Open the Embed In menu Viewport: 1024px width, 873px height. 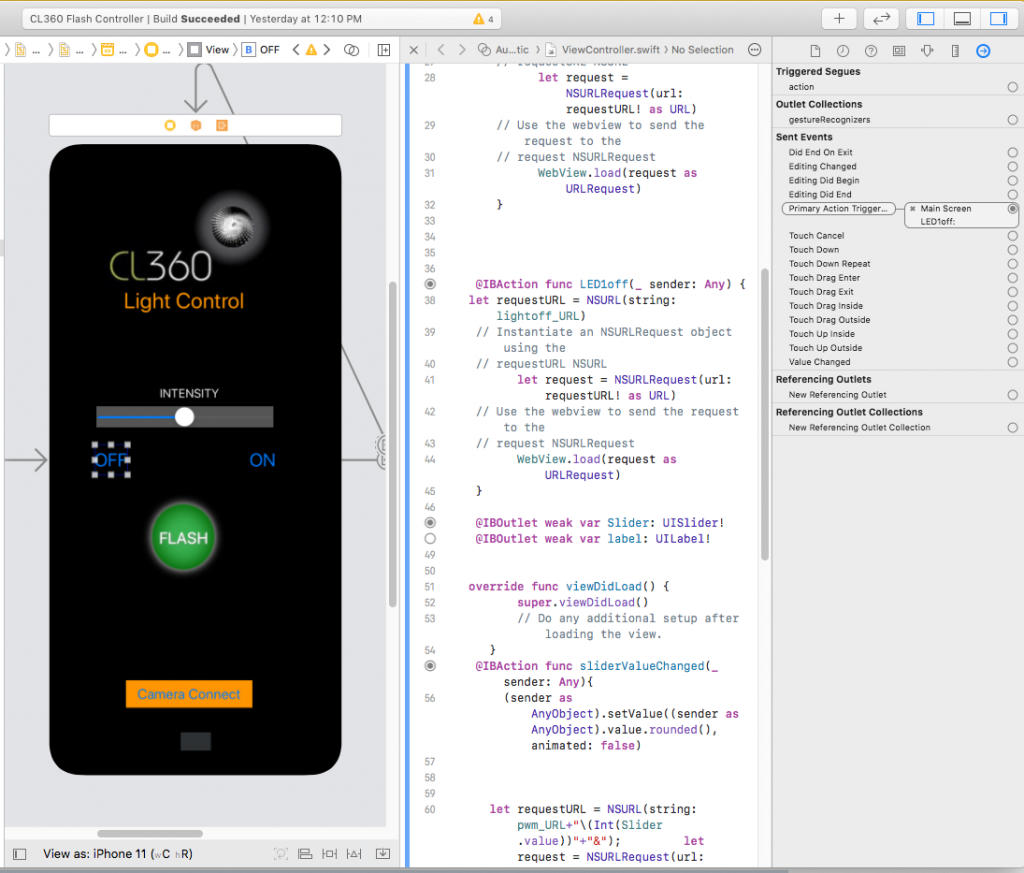pyautogui.click(x=383, y=854)
